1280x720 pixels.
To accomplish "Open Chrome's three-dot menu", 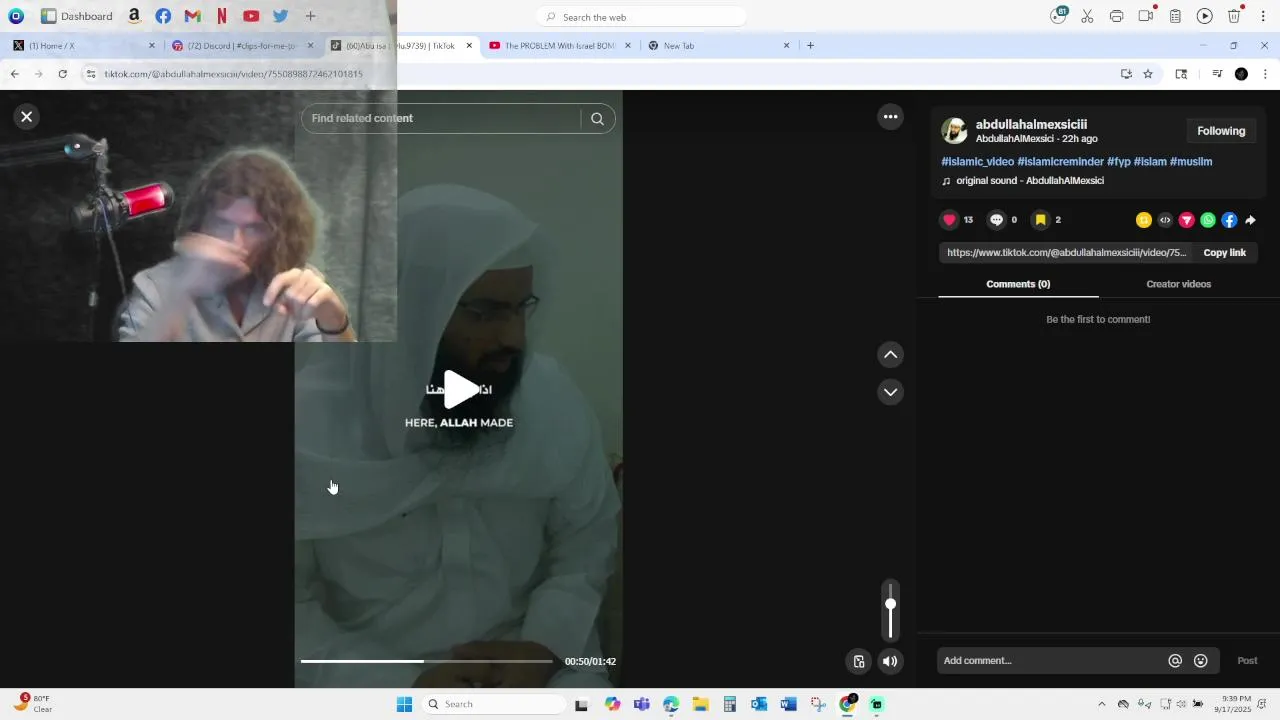I will pos(1265,74).
